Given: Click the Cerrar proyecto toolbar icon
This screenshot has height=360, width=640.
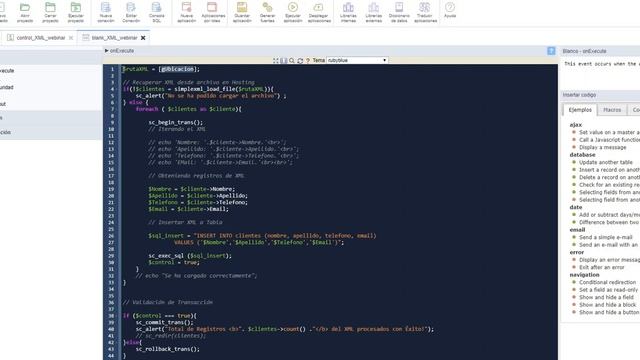Looking at the screenshot, I should tap(50, 12).
